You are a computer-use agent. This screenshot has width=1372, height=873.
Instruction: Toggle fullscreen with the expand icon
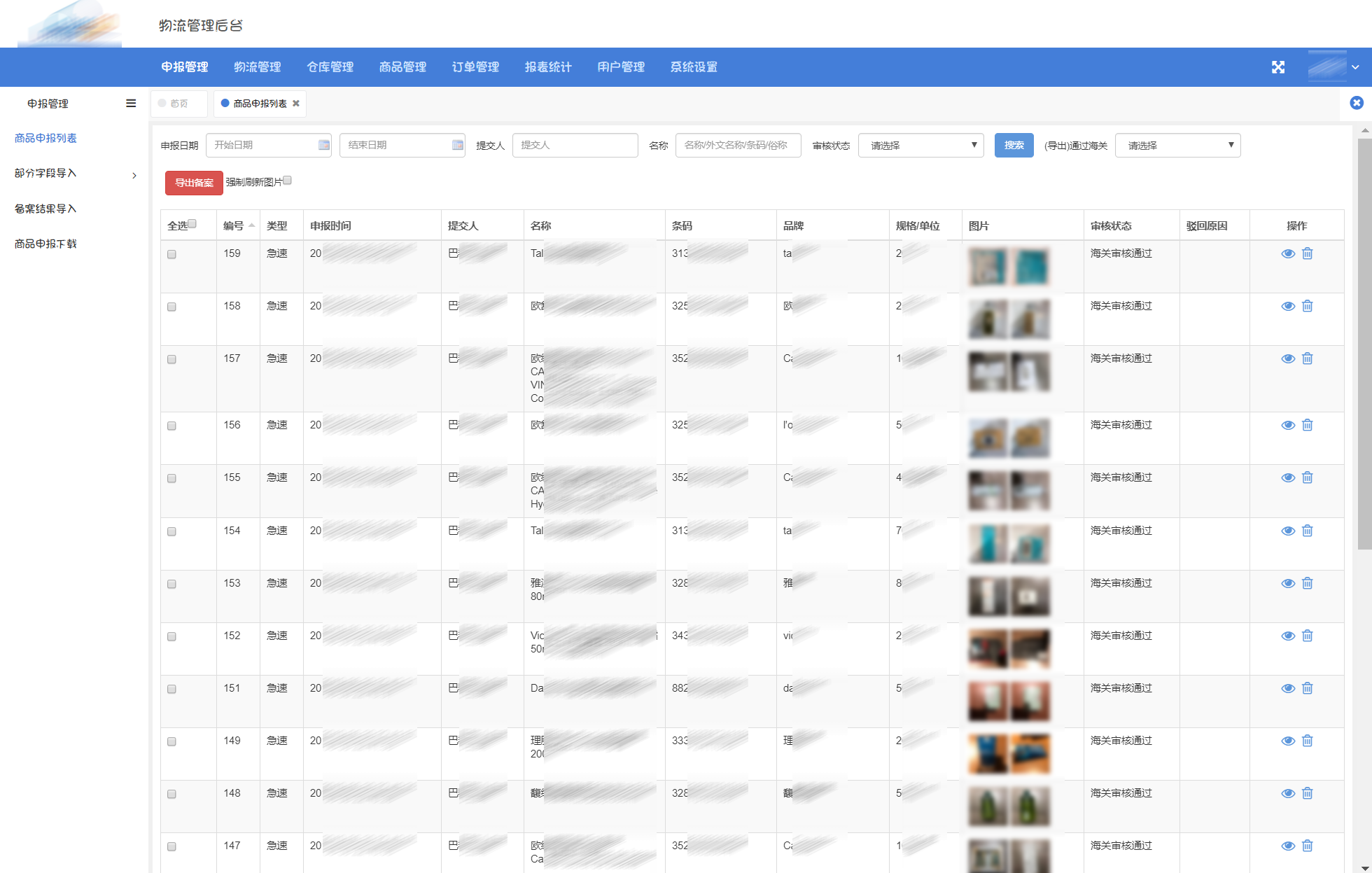[x=1277, y=67]
